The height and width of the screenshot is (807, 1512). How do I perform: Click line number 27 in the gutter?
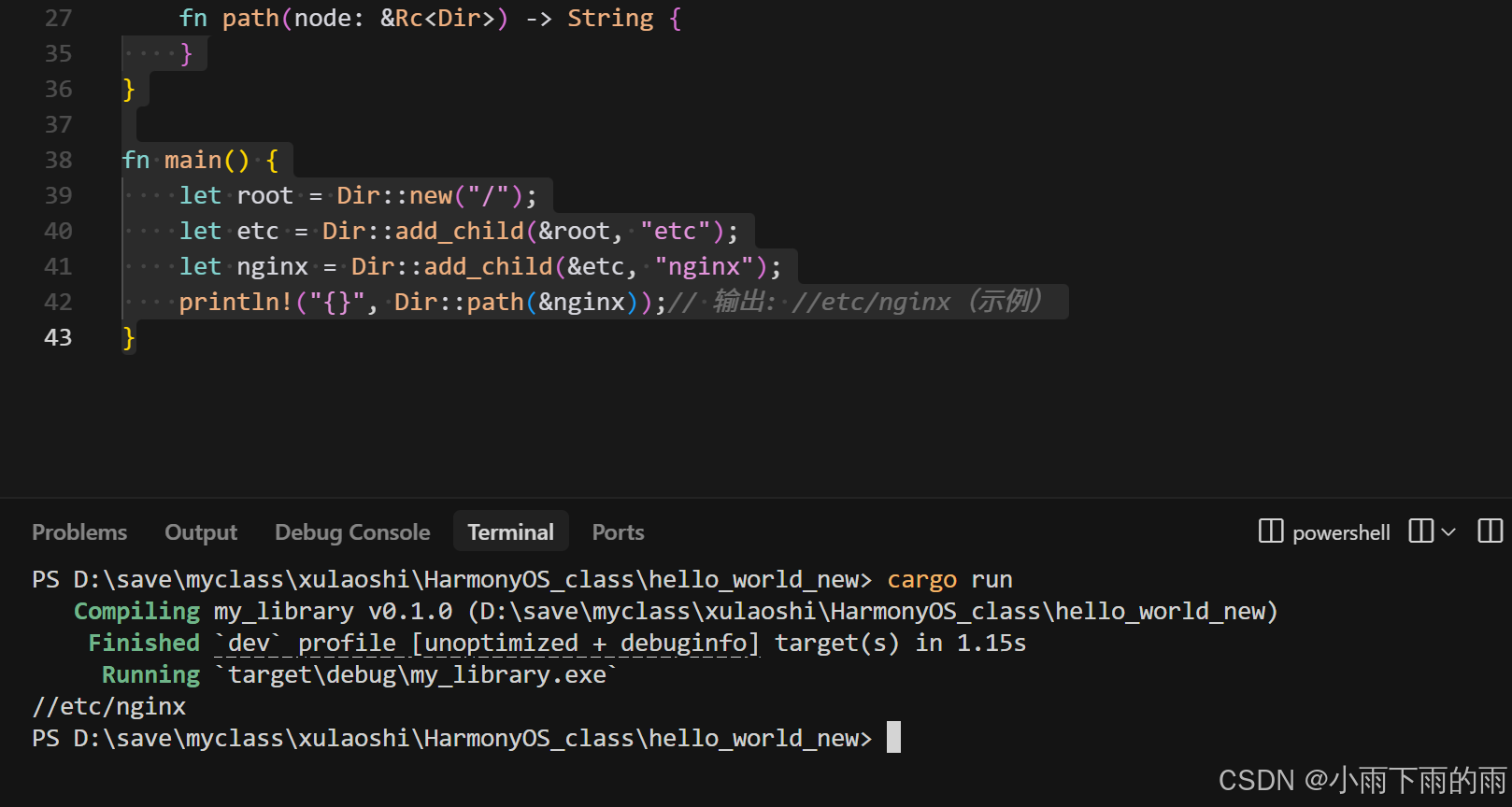pyautogui.click(x=58, y=18)
